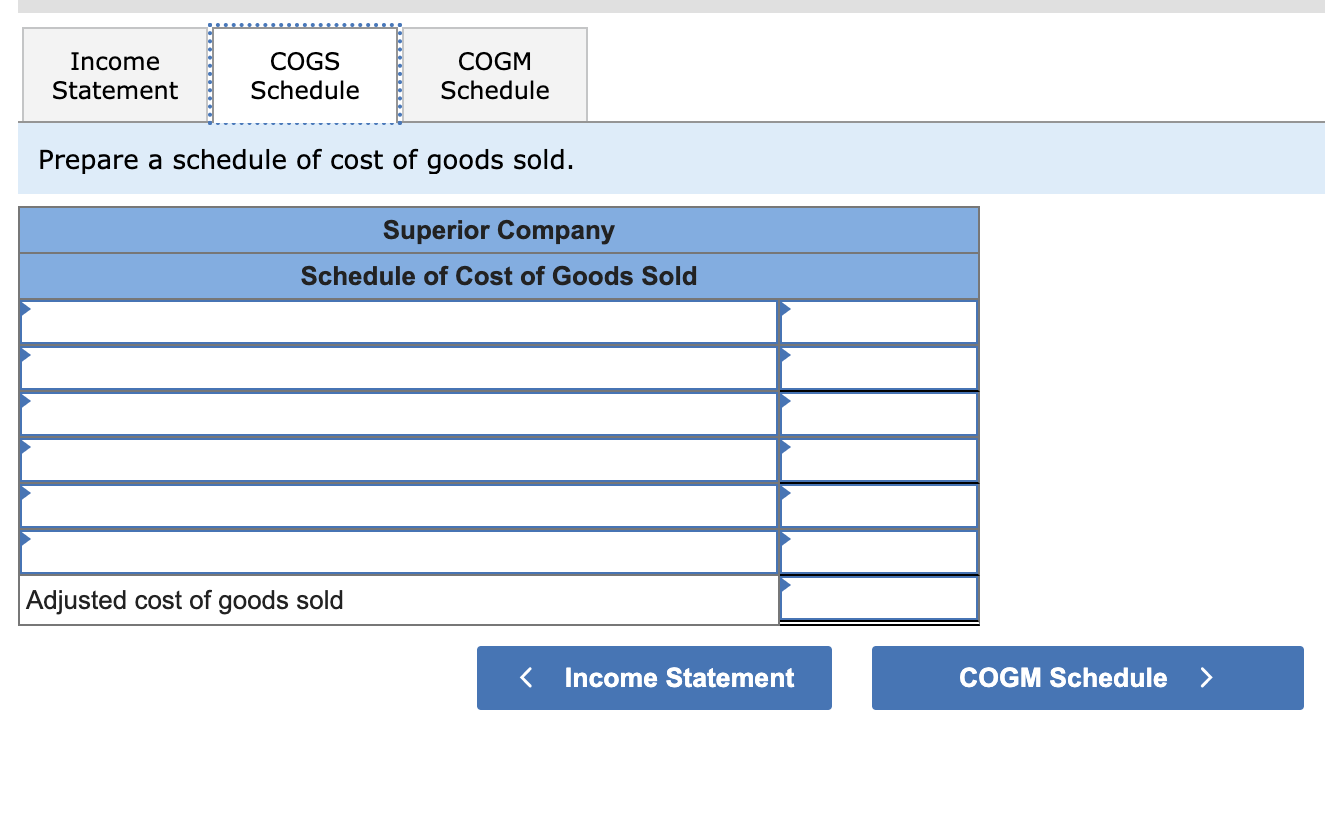Viewport: 1325px width, 830px height.
Task: Select fifth row amount field
Action: (879, 506)
